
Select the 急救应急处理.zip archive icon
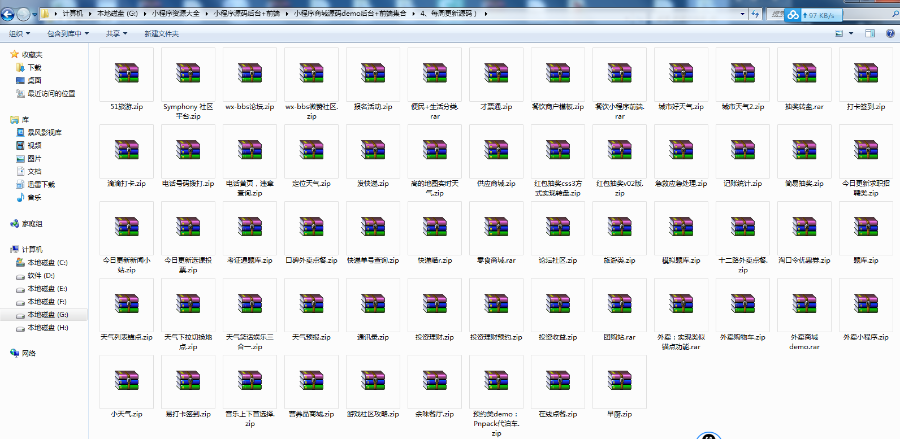pyautogui.click(x=681, y=150)
